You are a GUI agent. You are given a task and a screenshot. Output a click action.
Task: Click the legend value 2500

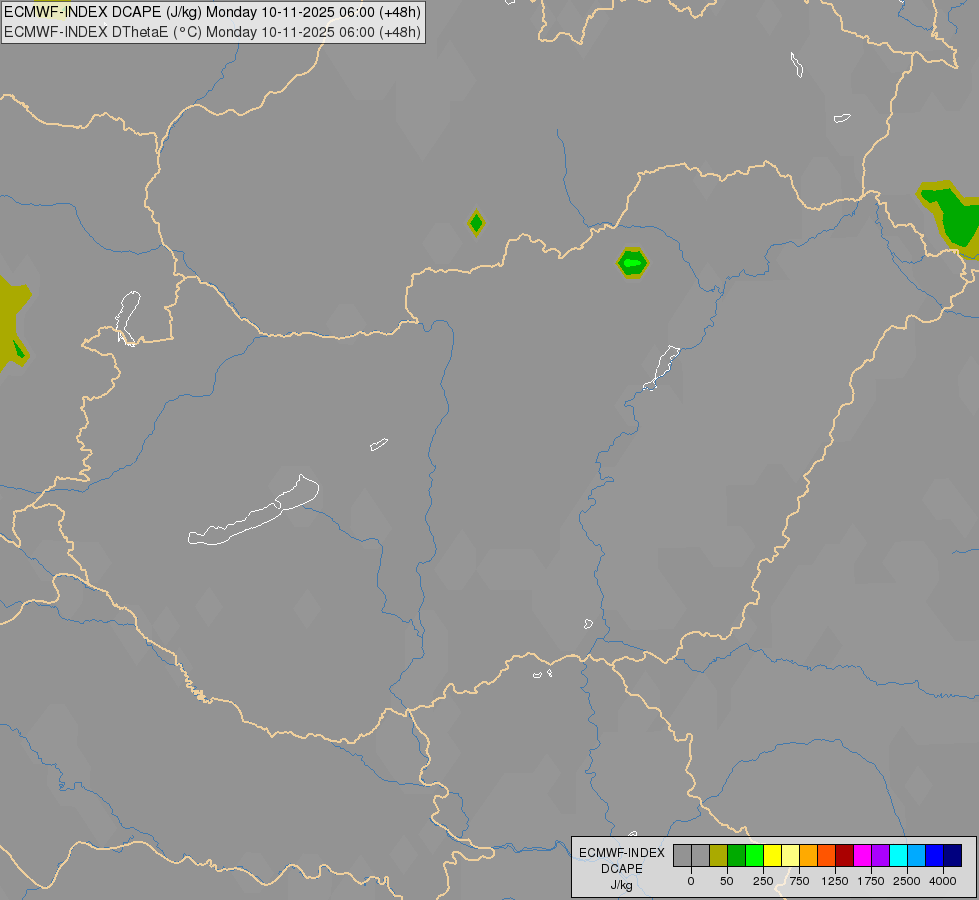[907, 881]
